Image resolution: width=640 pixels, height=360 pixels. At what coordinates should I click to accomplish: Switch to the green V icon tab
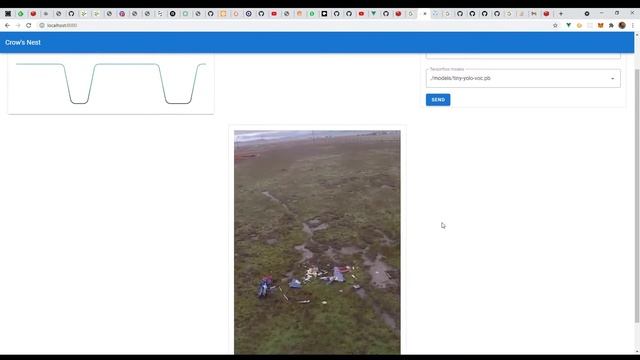[373, 13]
